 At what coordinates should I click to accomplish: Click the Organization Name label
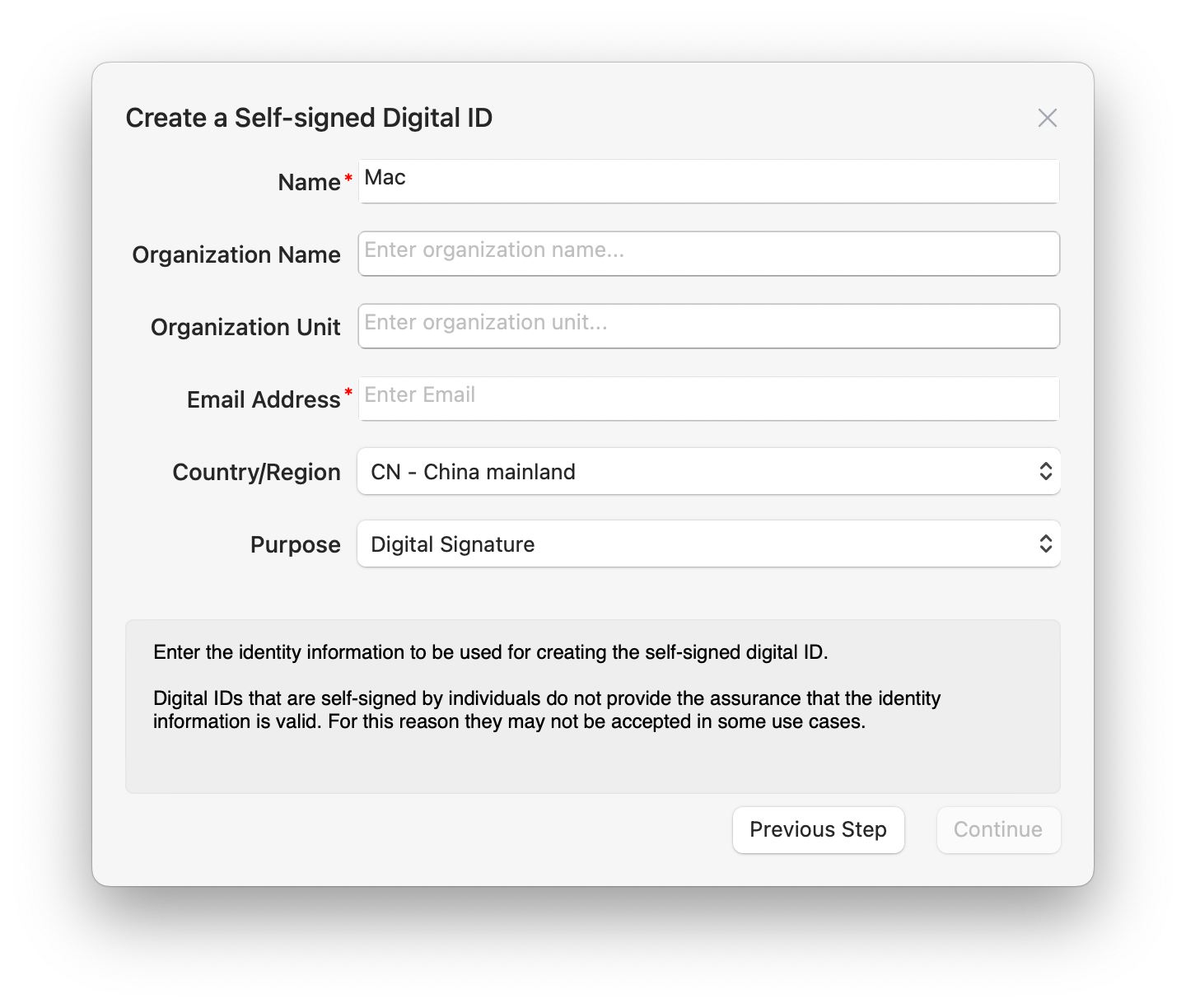[236, 254]
